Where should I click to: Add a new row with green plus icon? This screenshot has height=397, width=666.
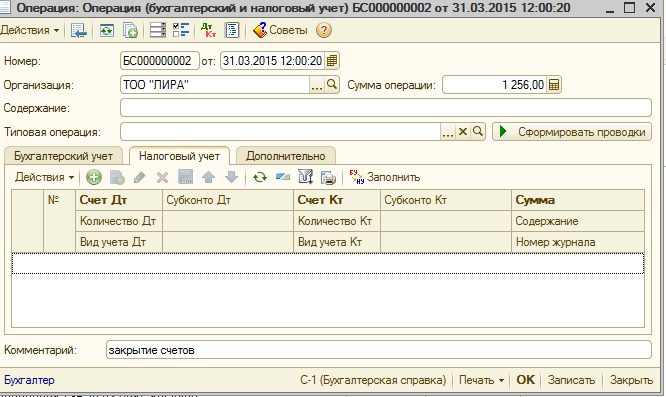click(94, 177)
